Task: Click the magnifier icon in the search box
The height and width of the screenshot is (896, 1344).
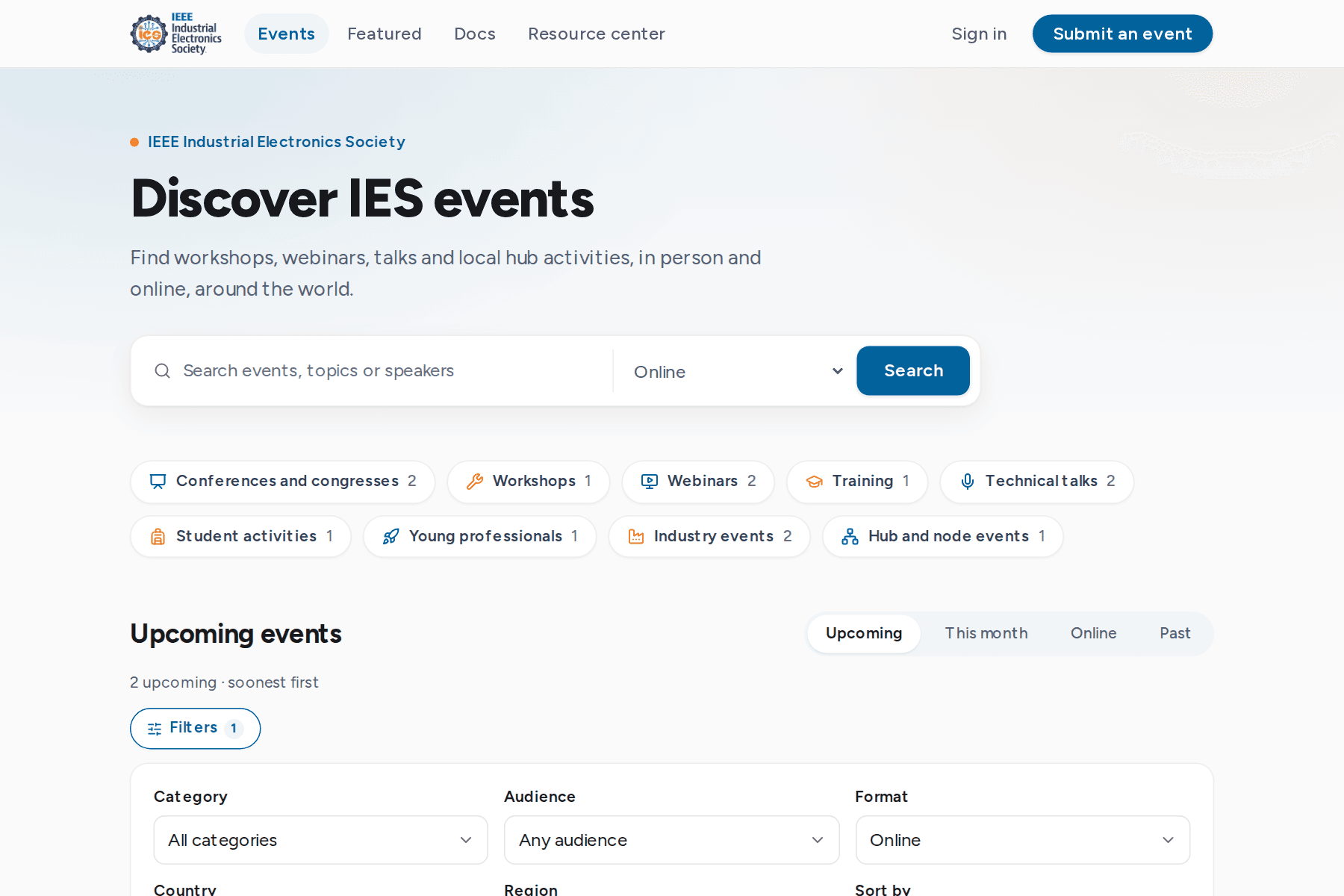Action: coord(162,371)
